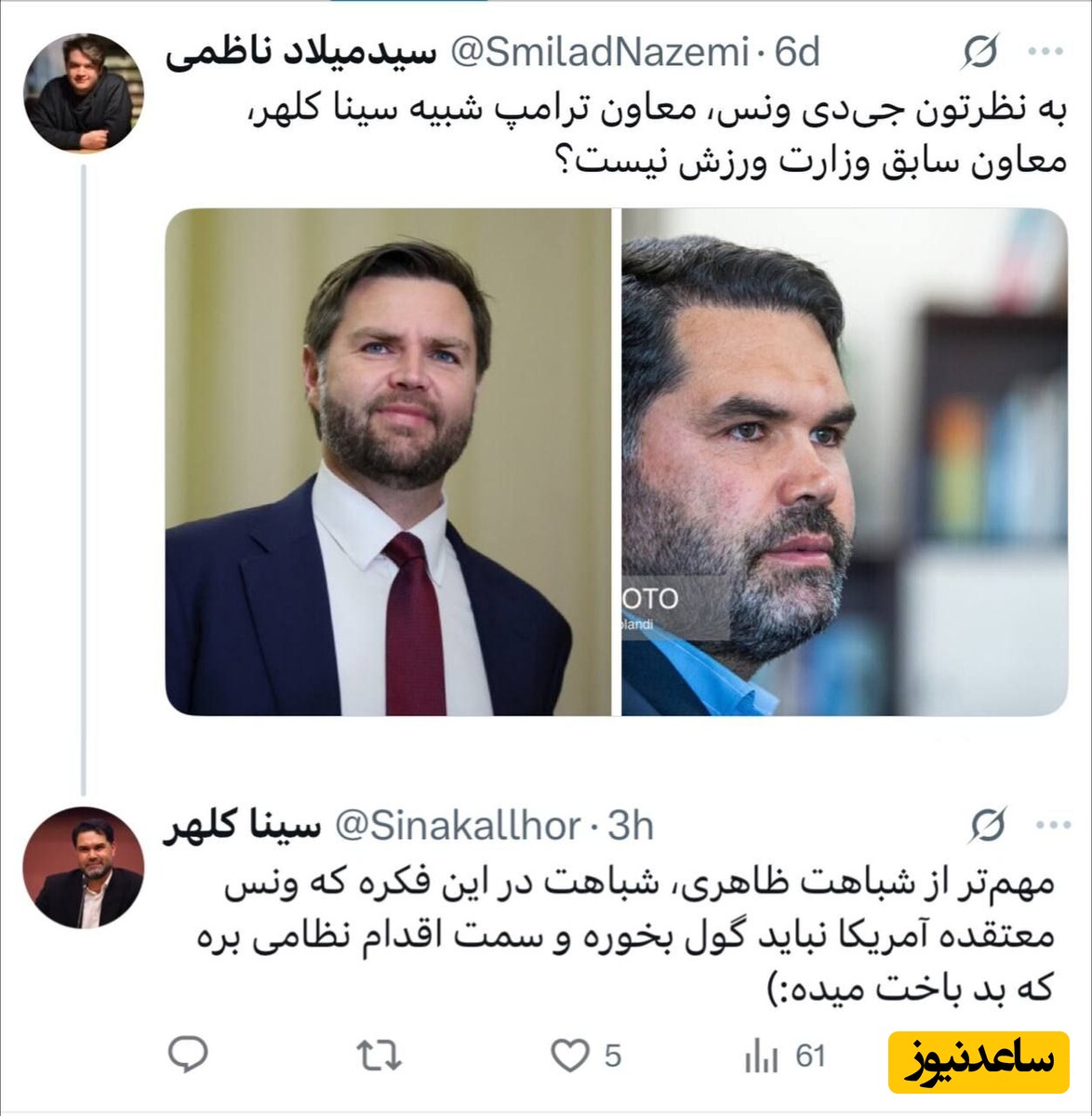Click the 6d timestamp
Screen dimensions: 1092x1116
click(x=797, y=53)
